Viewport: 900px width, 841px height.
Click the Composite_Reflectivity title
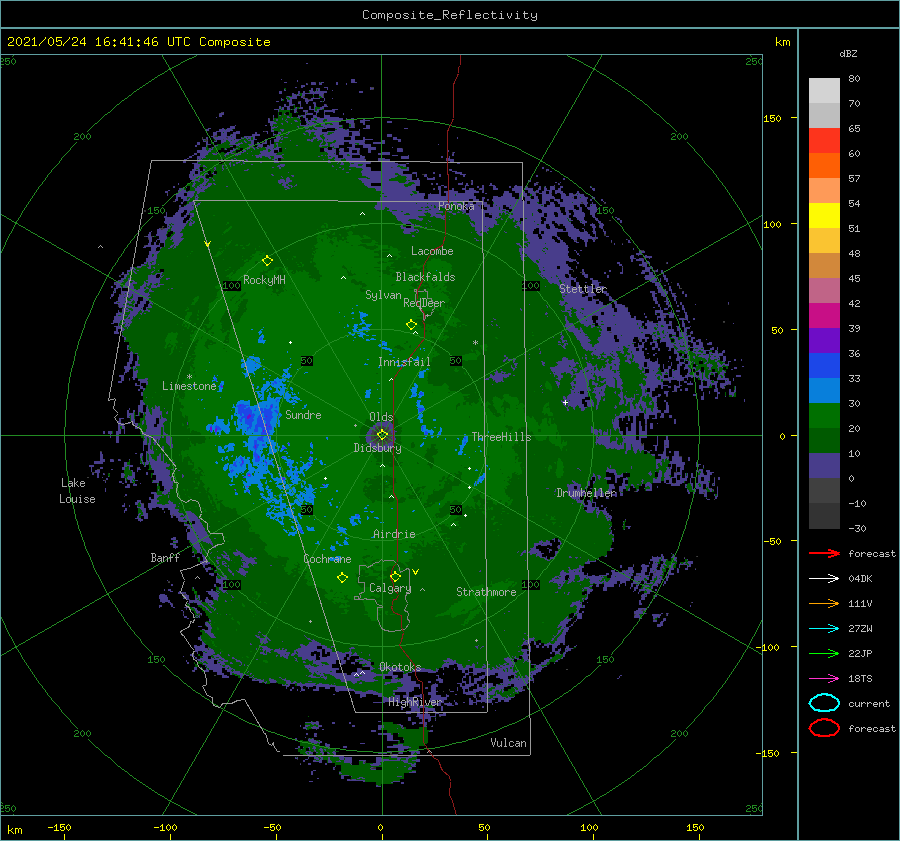click(450, 15)
